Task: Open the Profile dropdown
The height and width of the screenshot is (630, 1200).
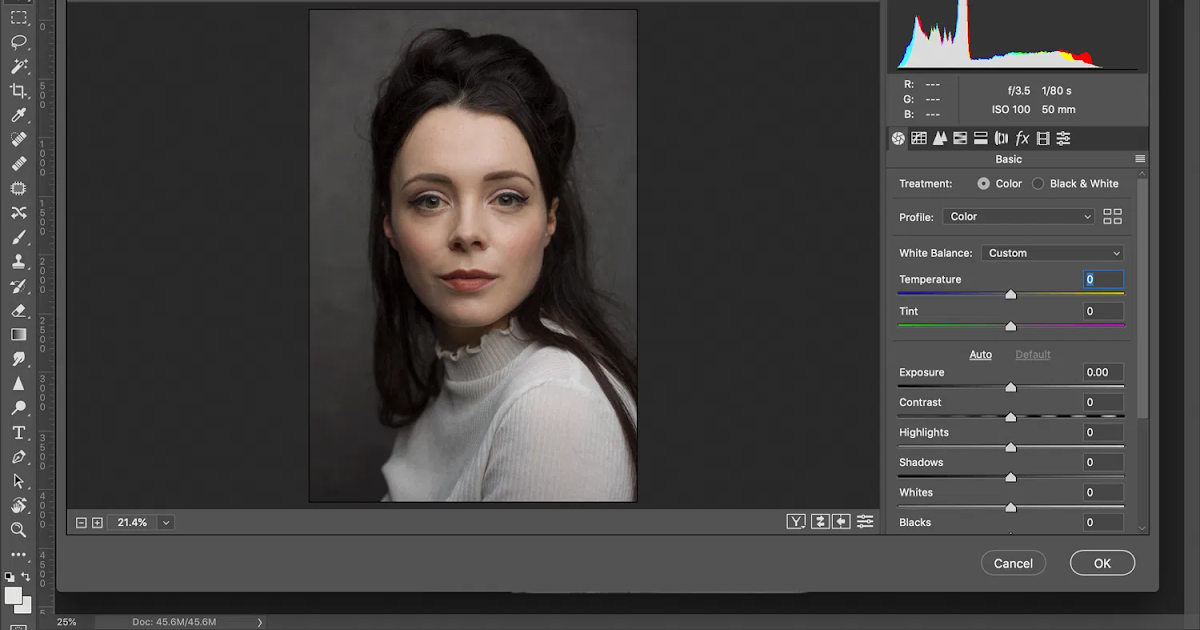Action: coord(1019,216)
